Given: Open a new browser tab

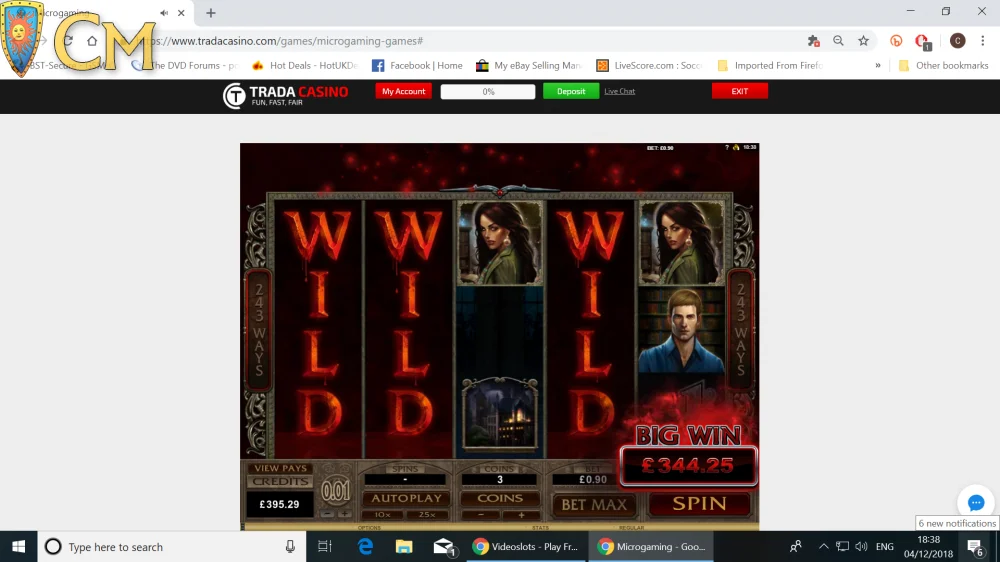Looking at the screenshot, I should point(210,13).
